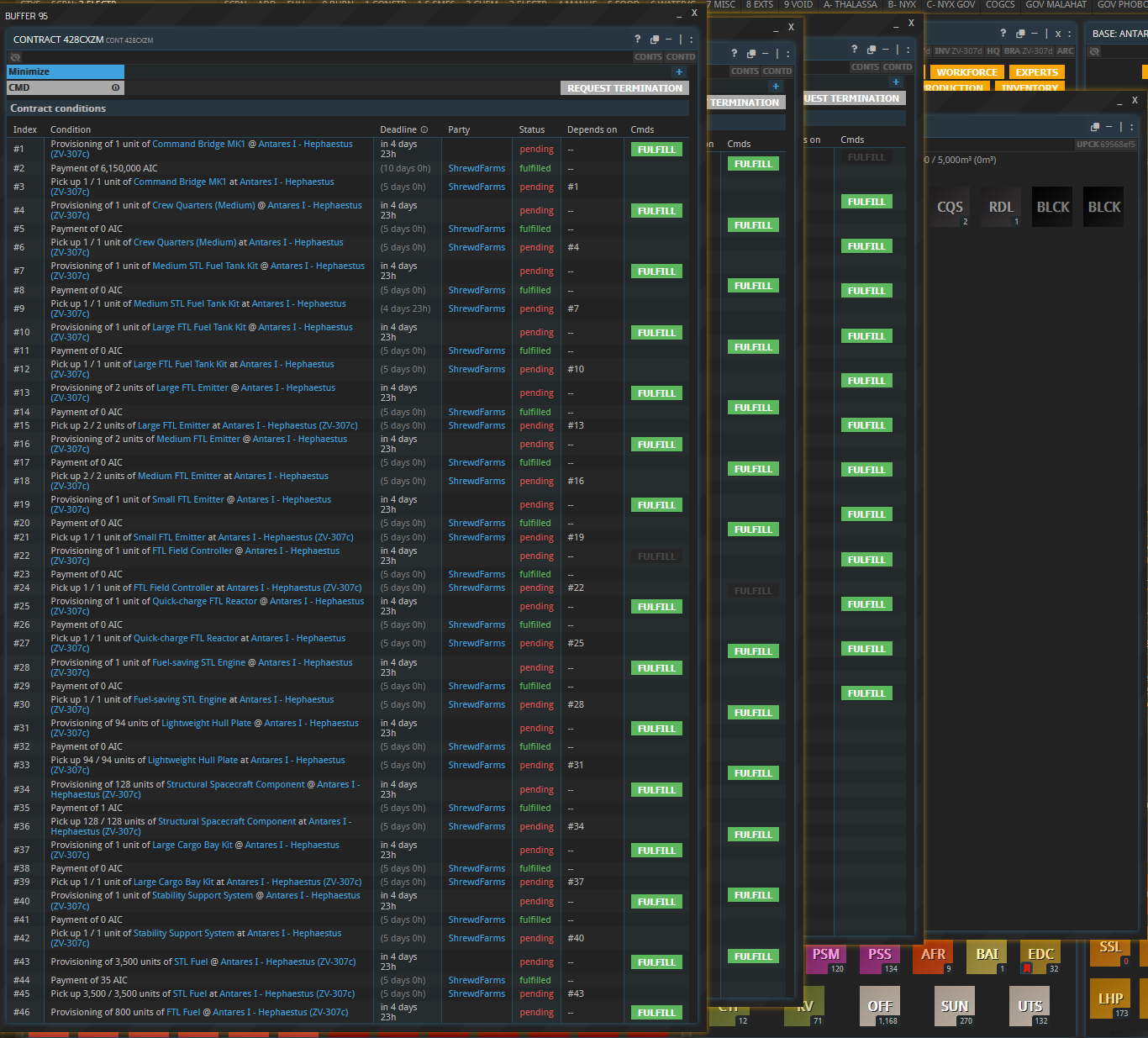This screenshot has width=1148, height=1038.
Task: Open help for Contract 428CXZM tile
Action: click(x=638, y=40)
